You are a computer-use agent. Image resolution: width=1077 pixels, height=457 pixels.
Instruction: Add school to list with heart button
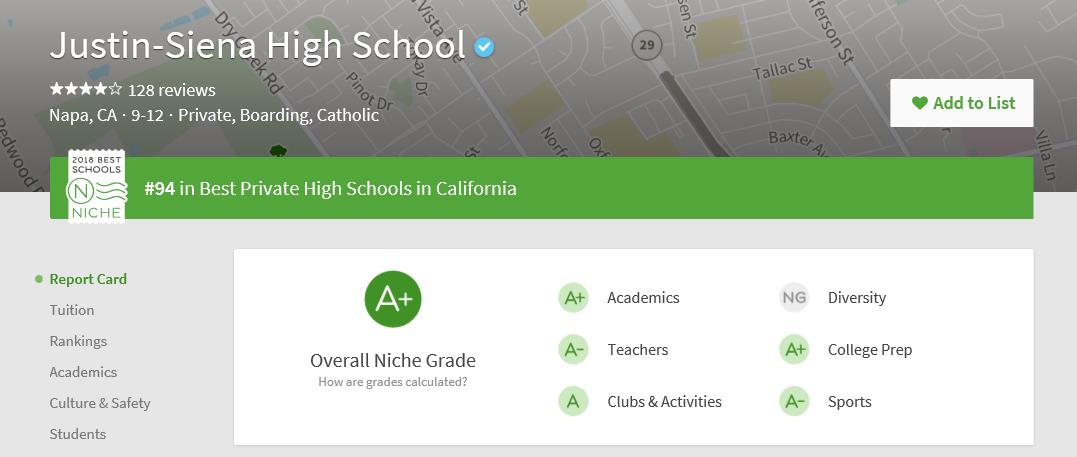[962, 103]
